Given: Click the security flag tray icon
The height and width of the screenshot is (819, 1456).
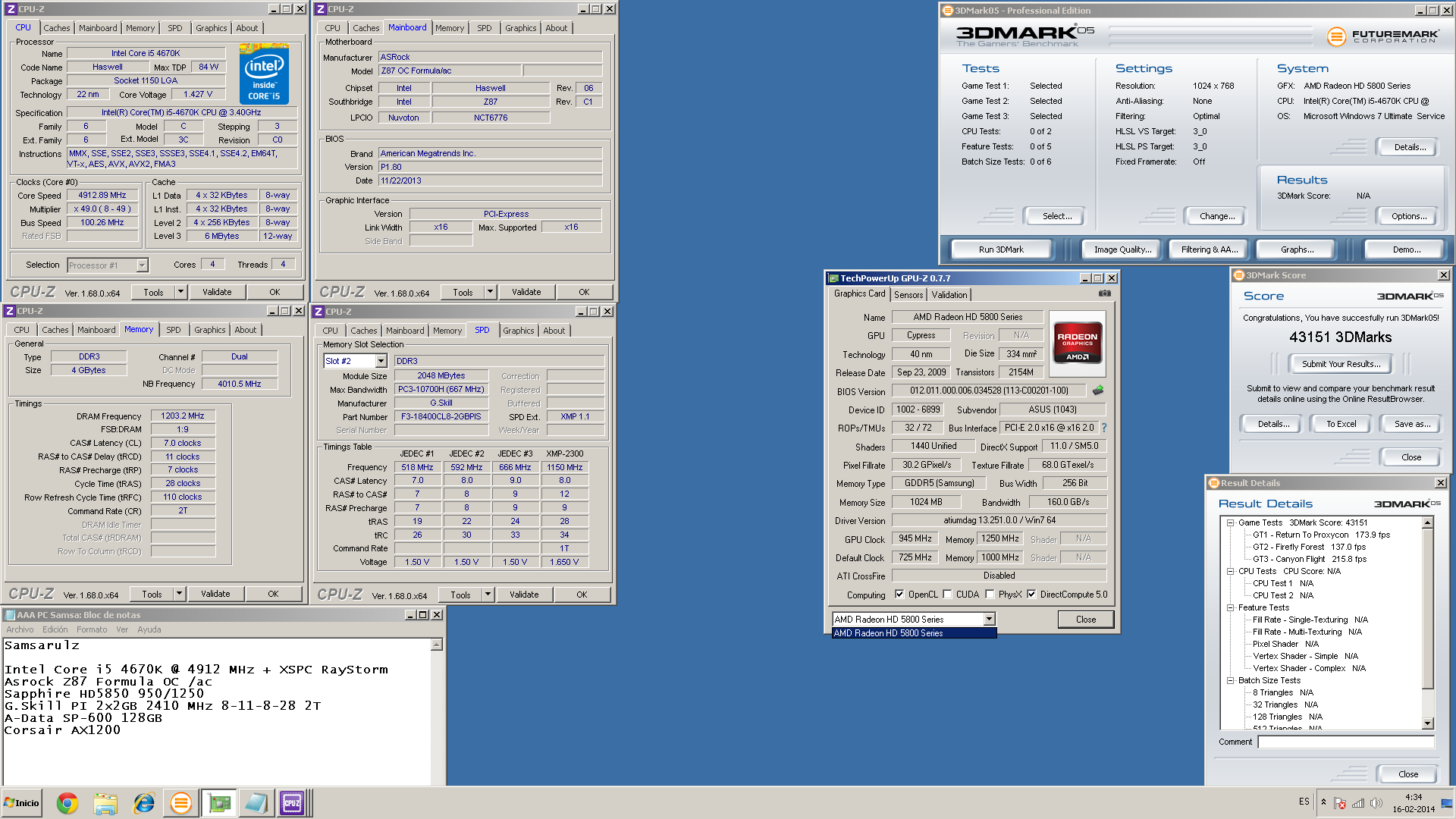Looking at the screenshot, I should point(1340,803).
